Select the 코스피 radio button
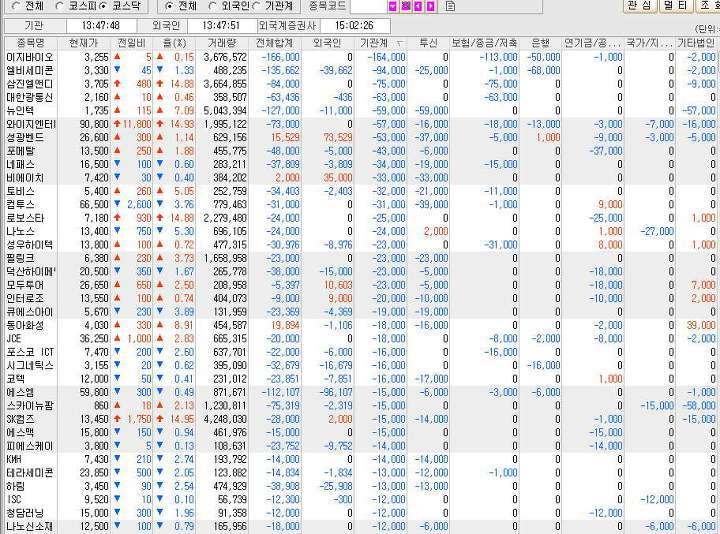 [x=59, y=6]
